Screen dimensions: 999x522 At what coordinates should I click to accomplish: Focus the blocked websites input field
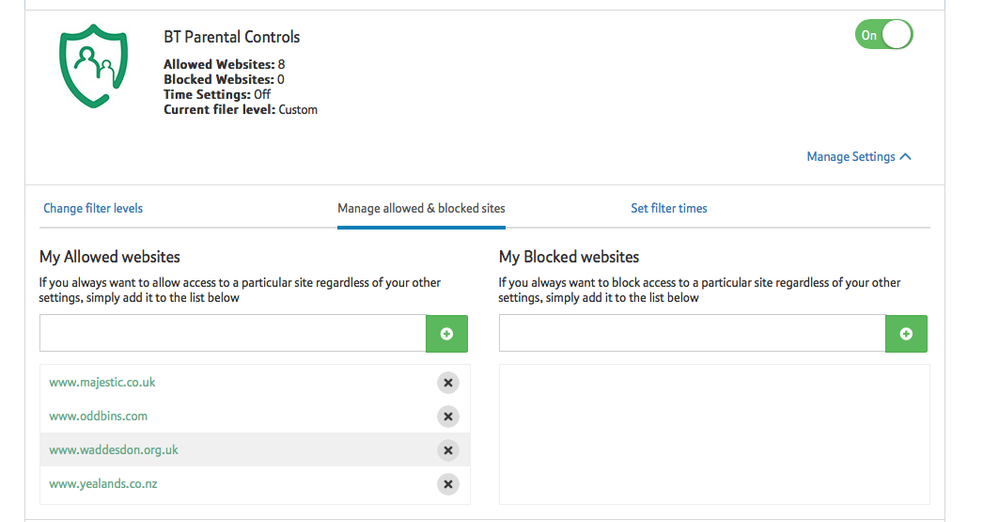[x=692, y=333]
